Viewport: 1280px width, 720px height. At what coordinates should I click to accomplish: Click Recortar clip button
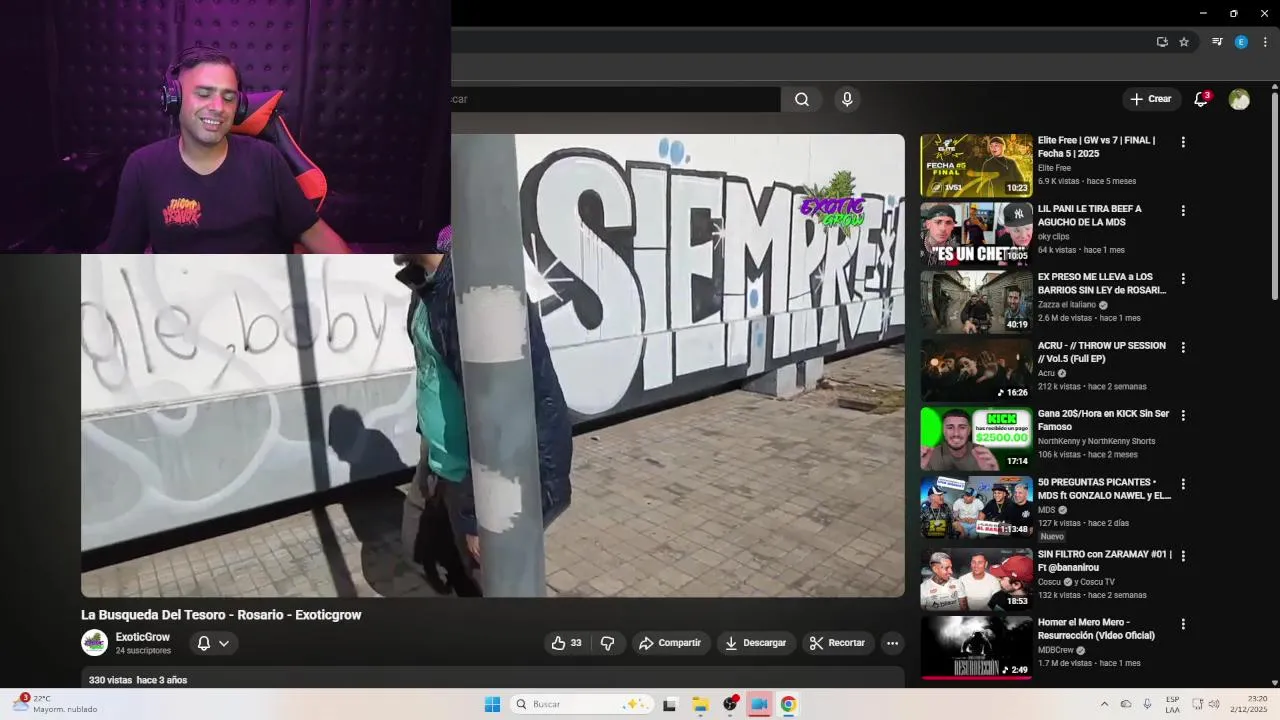(x=837, y=643)
